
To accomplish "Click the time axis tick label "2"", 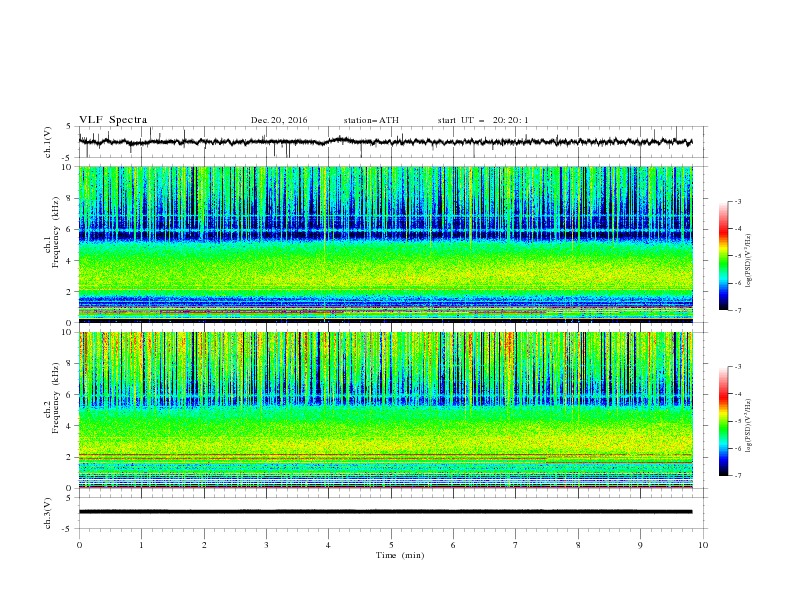I will (204, 545).
